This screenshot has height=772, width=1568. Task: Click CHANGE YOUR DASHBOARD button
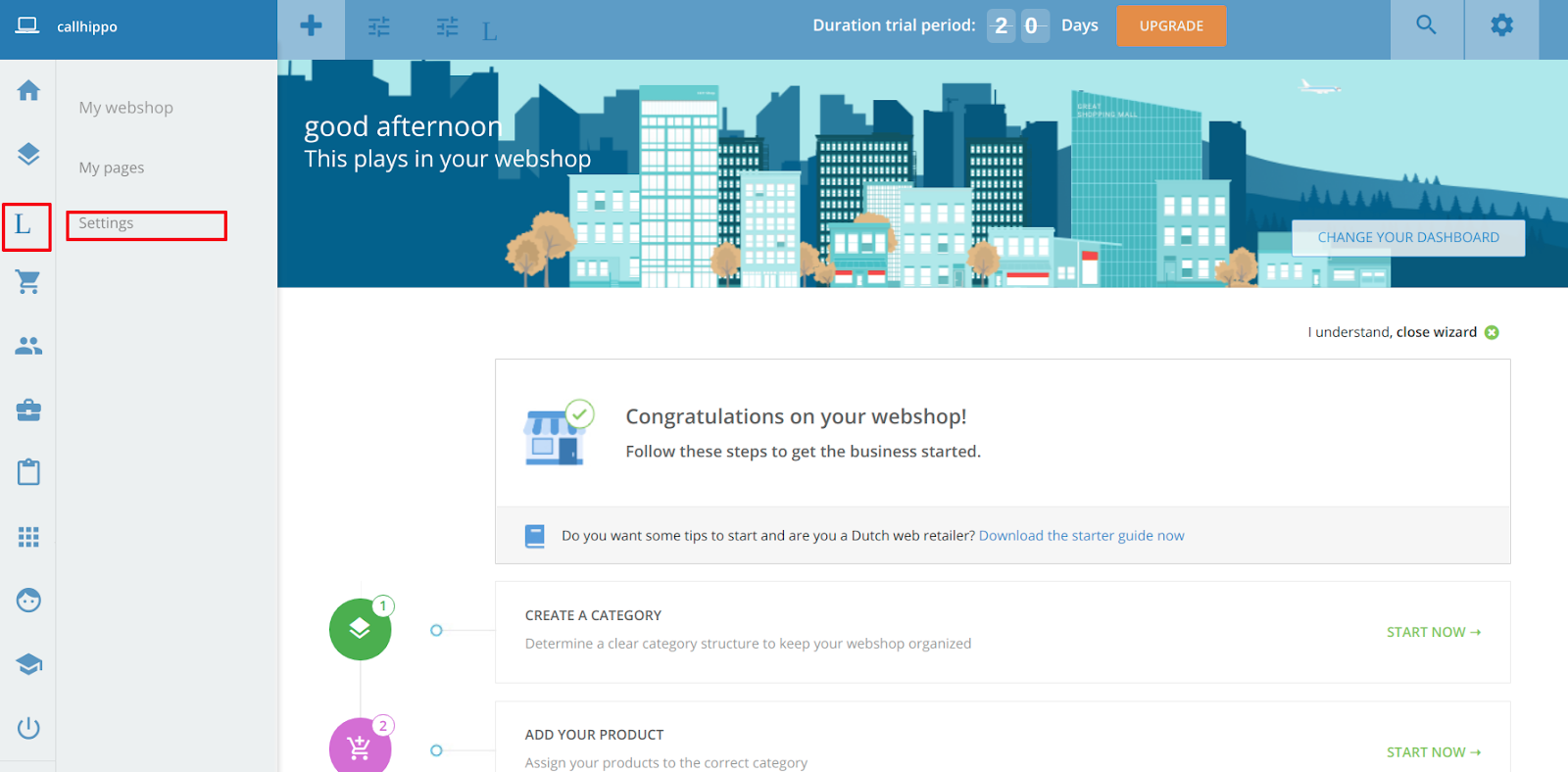pyautogui.click(x=1408, y=238)
